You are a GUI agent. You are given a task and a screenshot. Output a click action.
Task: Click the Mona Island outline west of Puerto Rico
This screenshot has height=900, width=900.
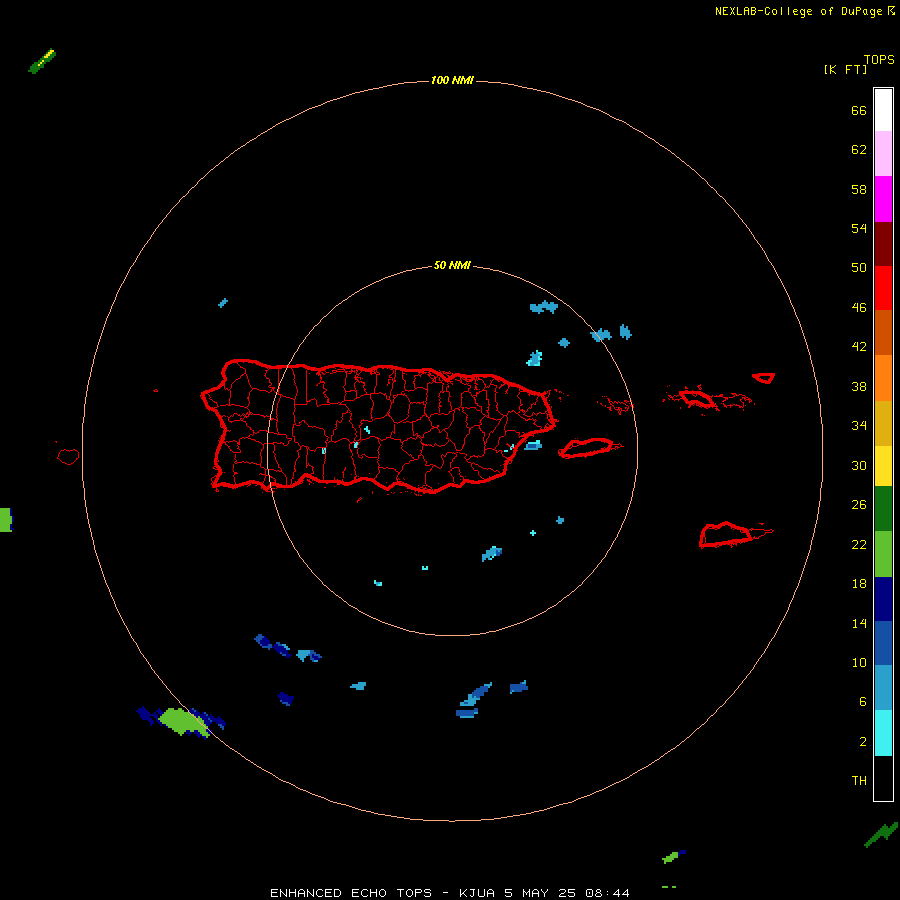coord(68,456)
